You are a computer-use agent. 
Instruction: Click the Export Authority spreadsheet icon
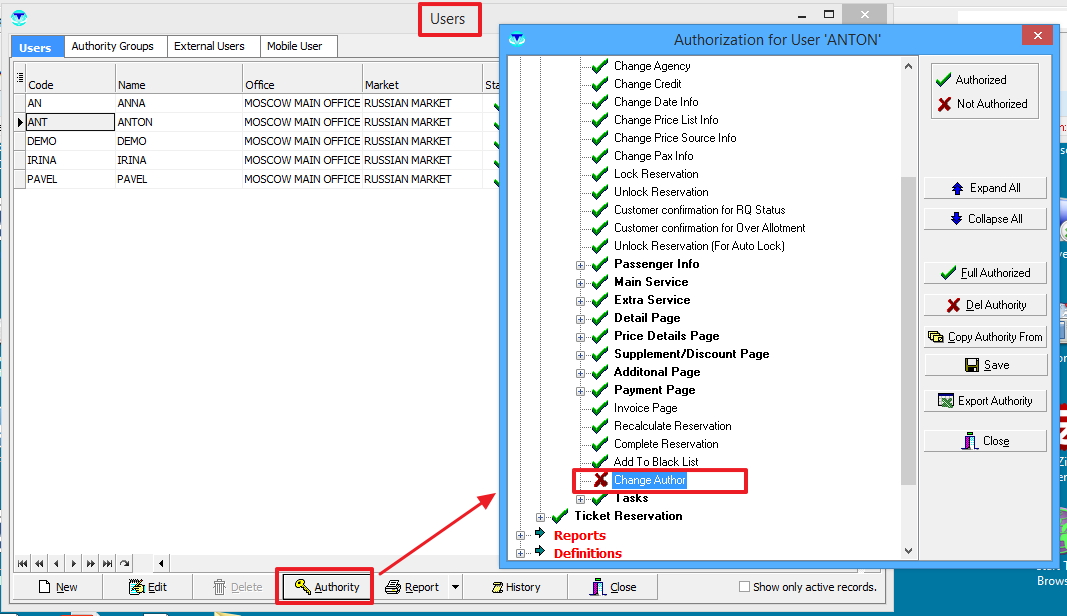click(x=945, y=401)
